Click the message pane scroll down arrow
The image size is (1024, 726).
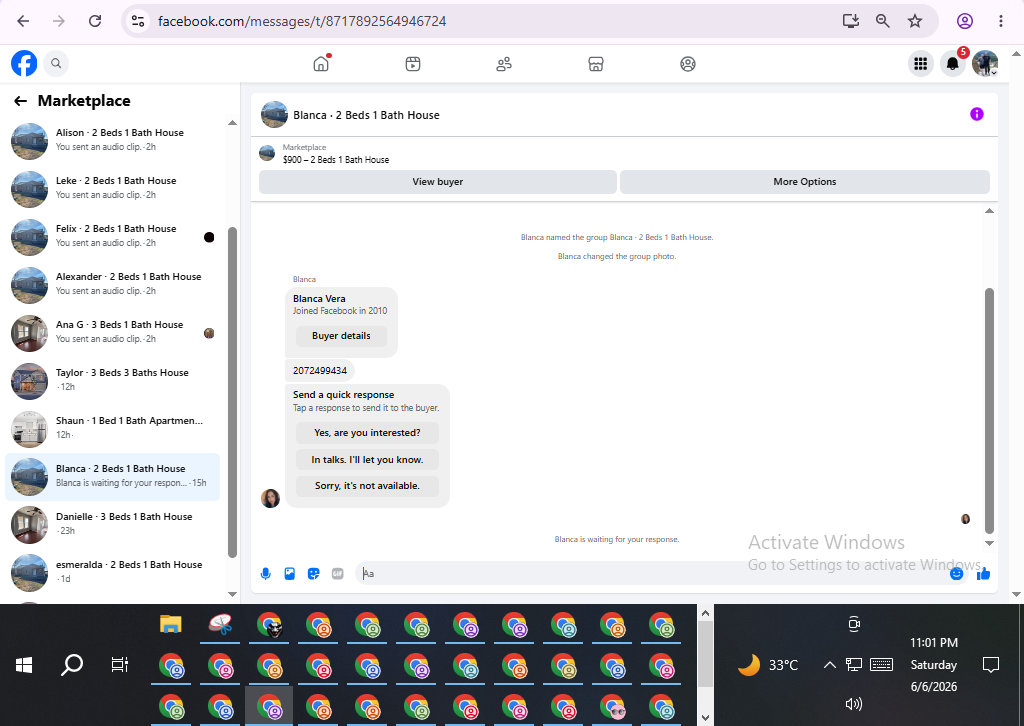click(x=989, y=543)
